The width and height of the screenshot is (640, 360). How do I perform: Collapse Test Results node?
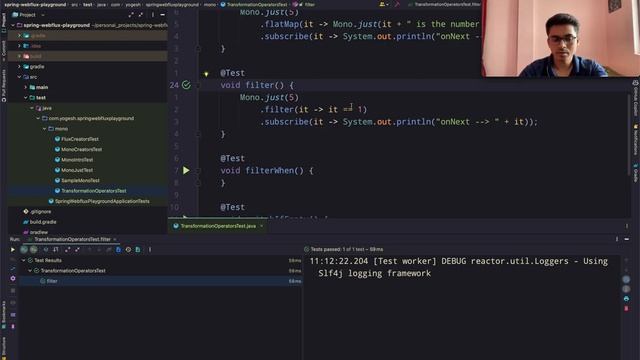24,260
